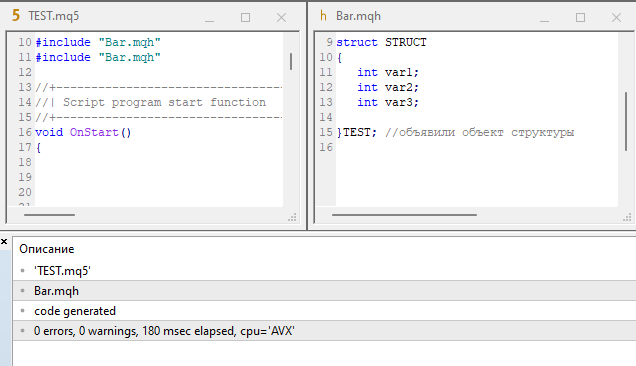The height and width of the screenshot is (366, 636).
Task: Click the 'int var1;' line
Action: 388,72
